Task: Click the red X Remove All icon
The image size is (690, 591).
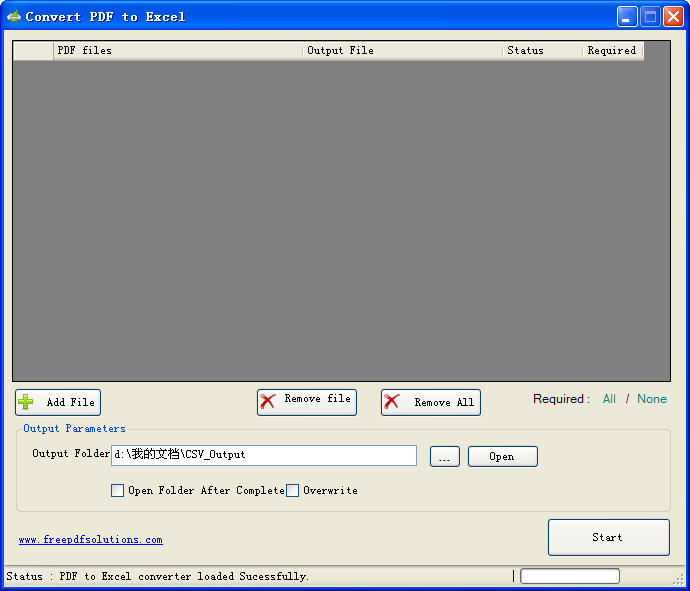Action: coord(393,402)
